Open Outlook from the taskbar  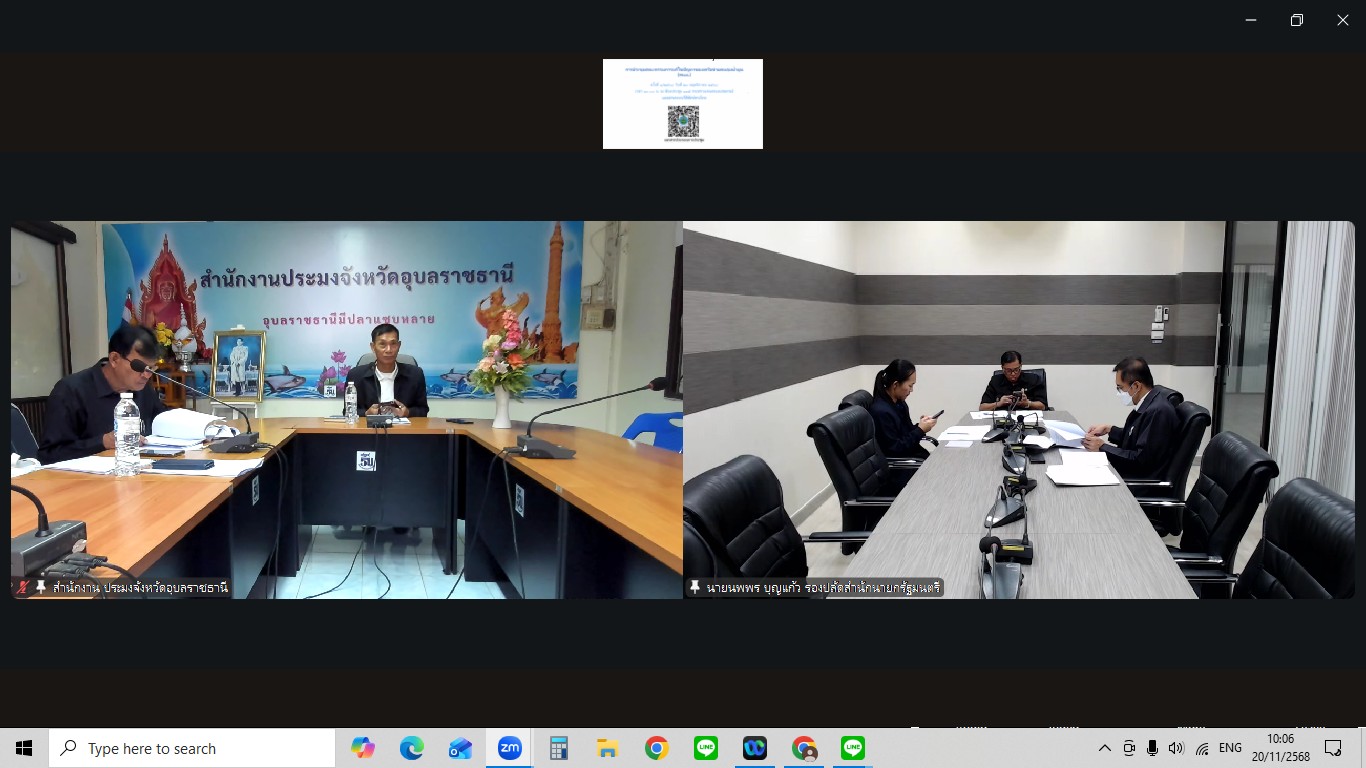461,748
